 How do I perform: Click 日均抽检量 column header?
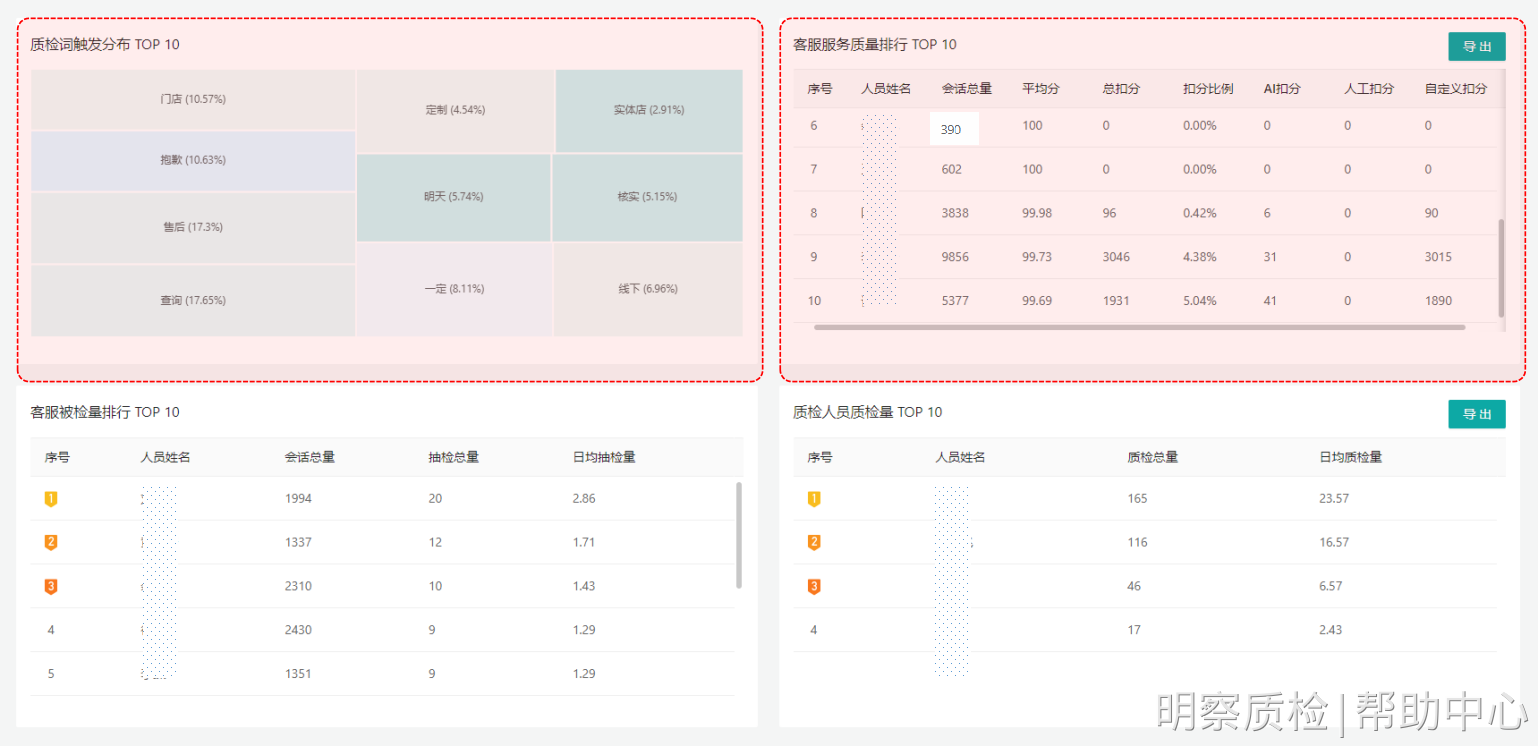[604, 457]
